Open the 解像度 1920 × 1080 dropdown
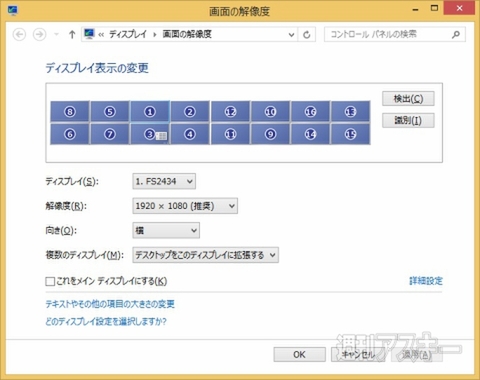The width and height of the screenshot is (480, 380). click(x=185, y=206)
